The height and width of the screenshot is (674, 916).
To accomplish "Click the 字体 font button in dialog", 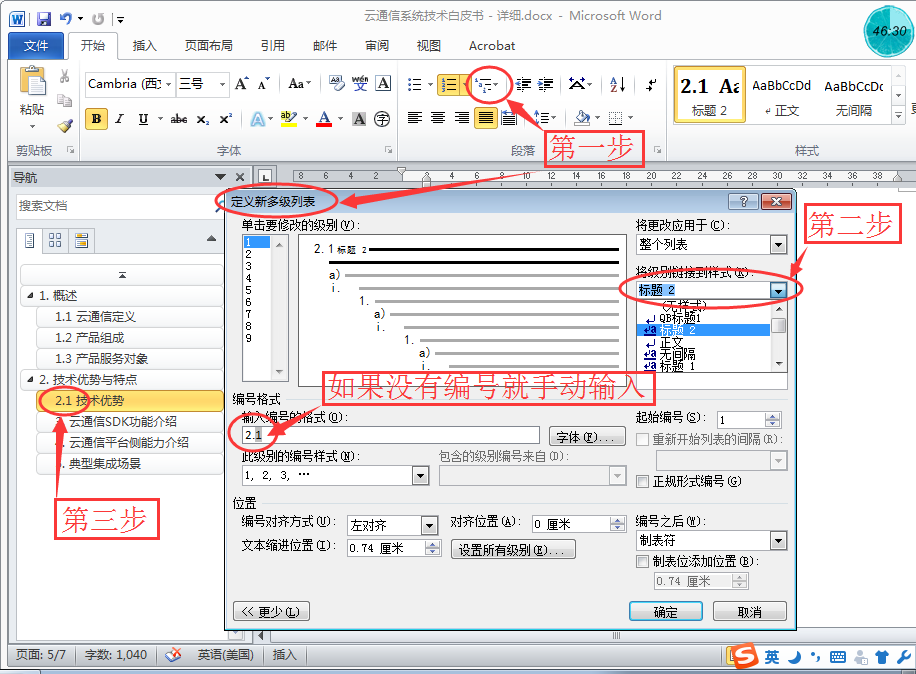I will pyautogui.click(x=587, y=436).
